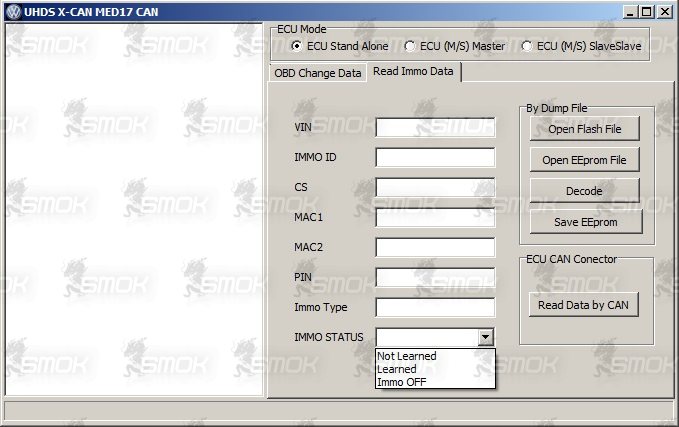This screenshot has width=679, height=427.
Task: Click Open EEprom File button
Action: [x=585, y=160]
